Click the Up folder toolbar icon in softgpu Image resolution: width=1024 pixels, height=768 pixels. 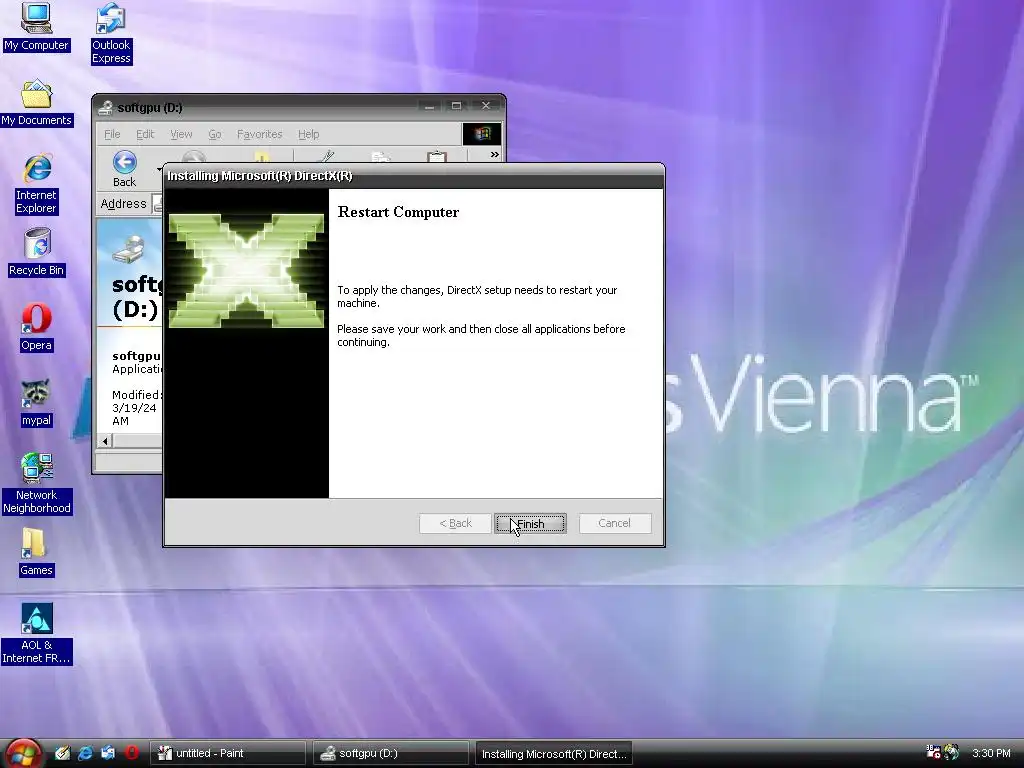[x=262, y=157]
